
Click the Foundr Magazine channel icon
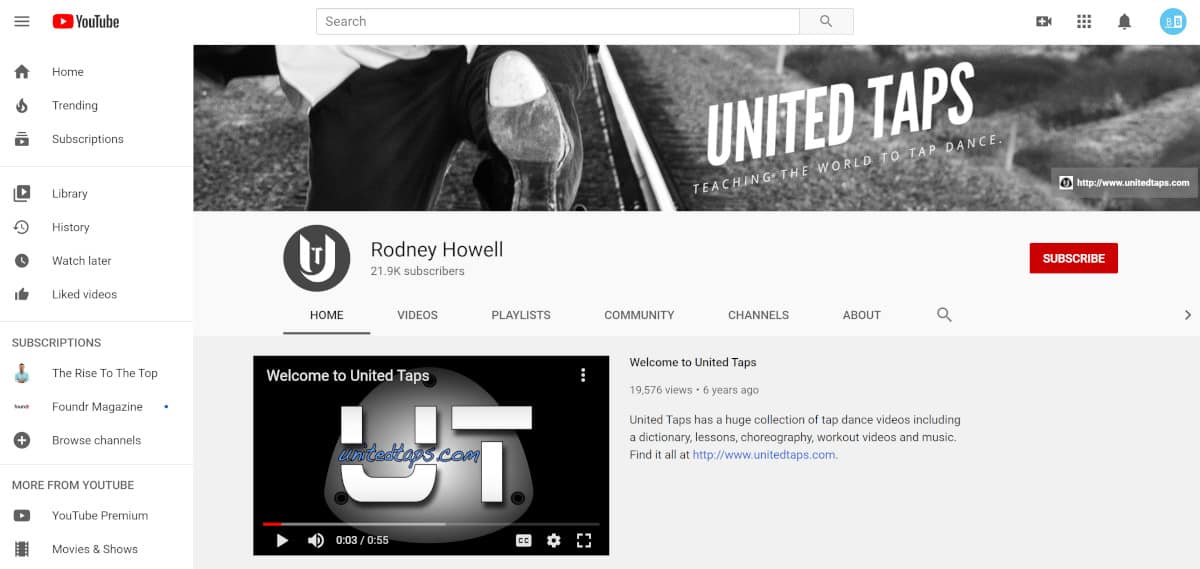(x=22, y=407)
